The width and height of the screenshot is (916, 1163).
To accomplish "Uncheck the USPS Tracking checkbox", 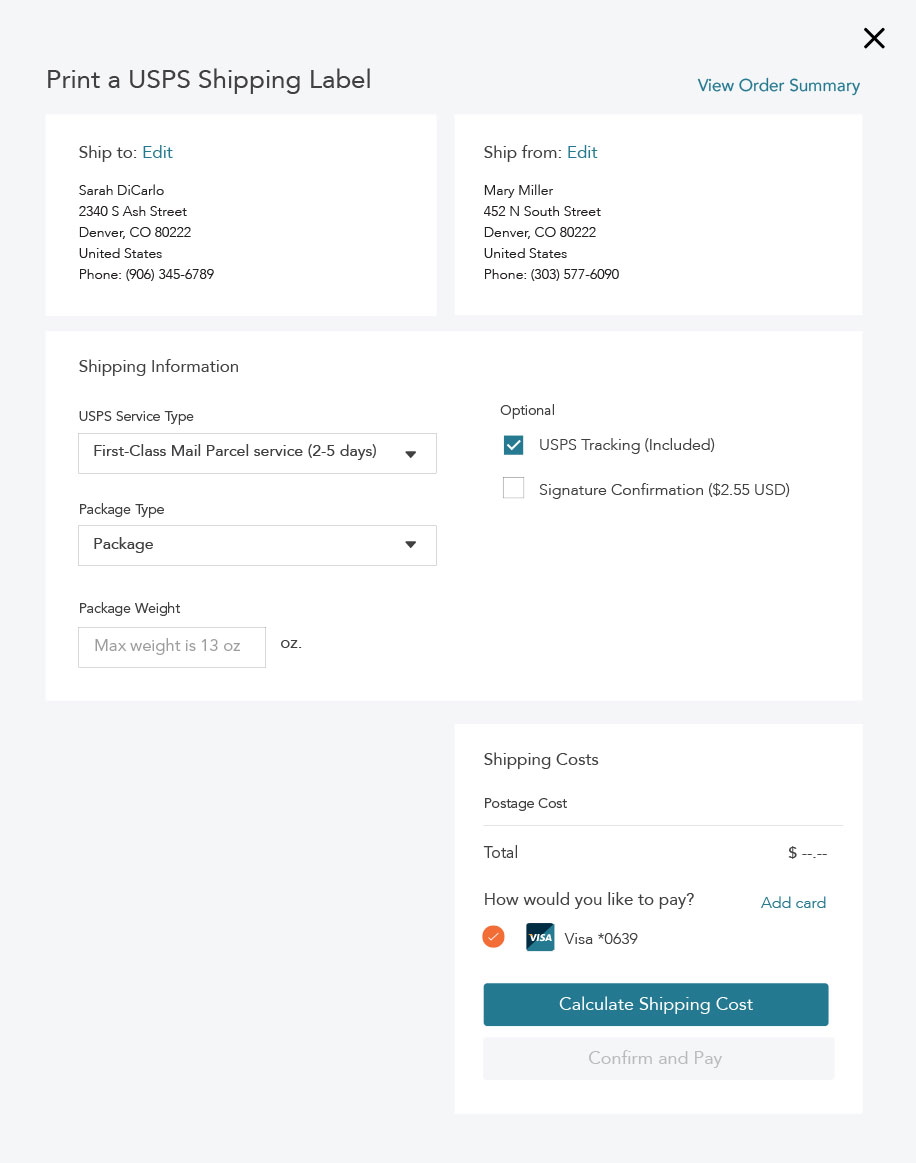I will coord(513,445).
